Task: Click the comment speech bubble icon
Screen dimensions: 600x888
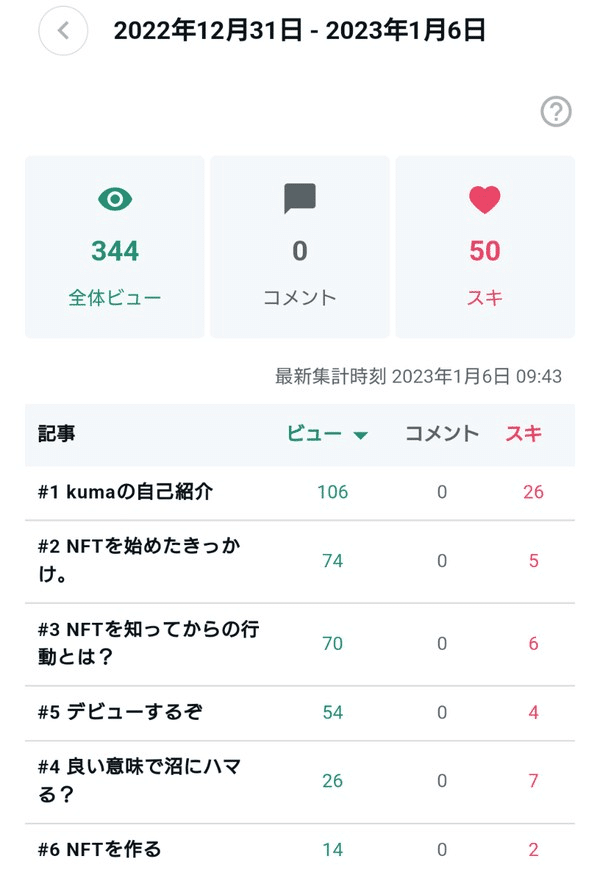Action: [300, 199]
